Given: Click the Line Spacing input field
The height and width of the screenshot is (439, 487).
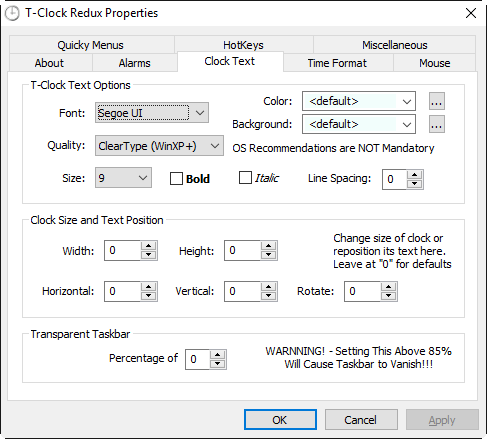Looking at the screenshot, I should (x=395, y=179).
